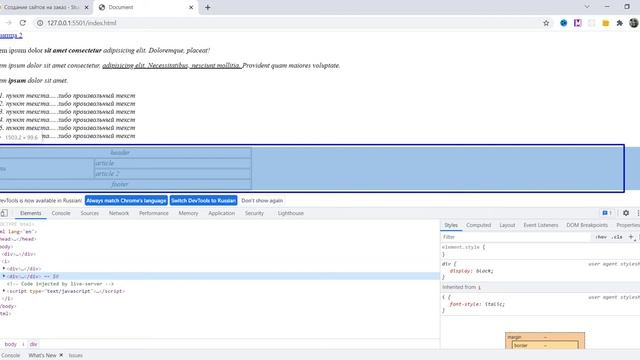Click the header cell in highlighted table
The width and height of the screenshot is (640, 360).
(120, 152)
